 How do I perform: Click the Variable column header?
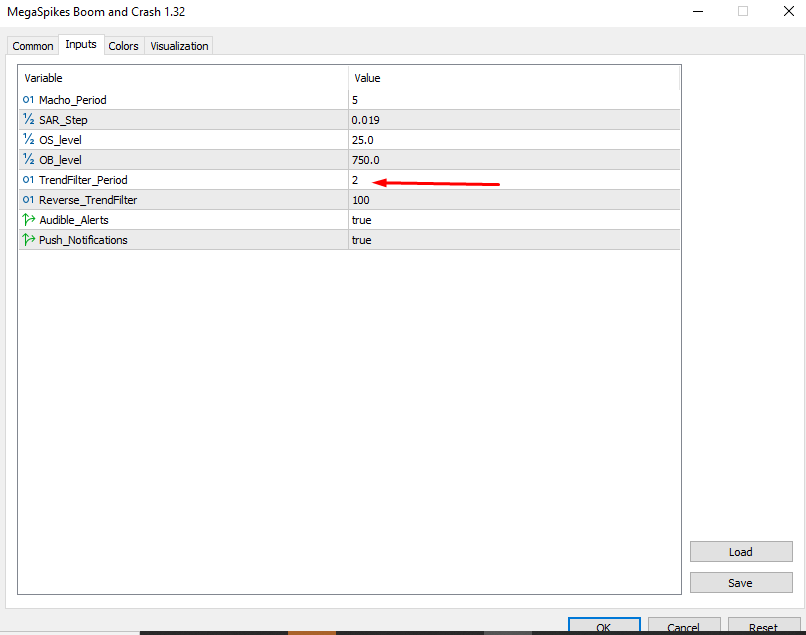(184, 78)
